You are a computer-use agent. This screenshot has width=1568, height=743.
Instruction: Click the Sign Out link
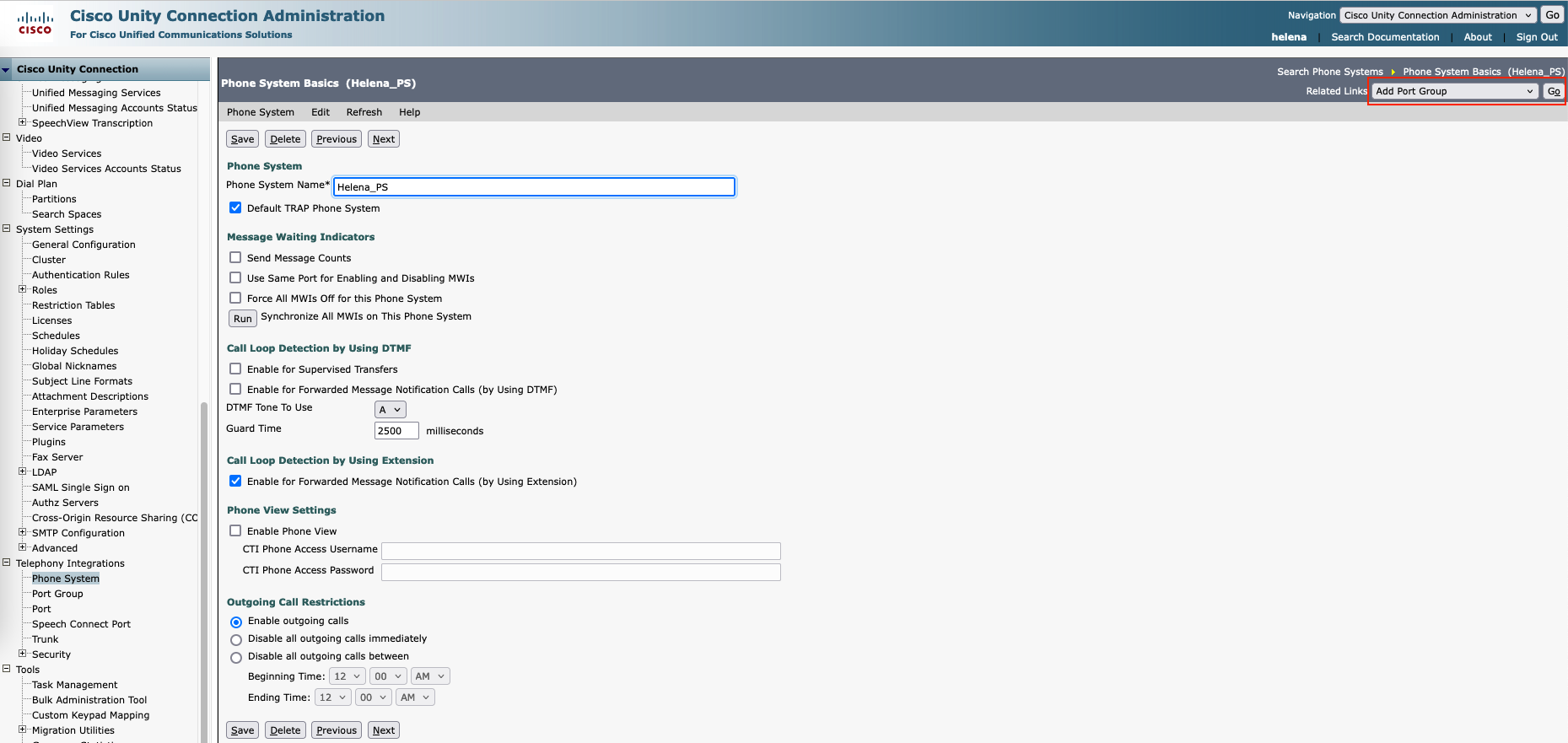click(1536, 37)
